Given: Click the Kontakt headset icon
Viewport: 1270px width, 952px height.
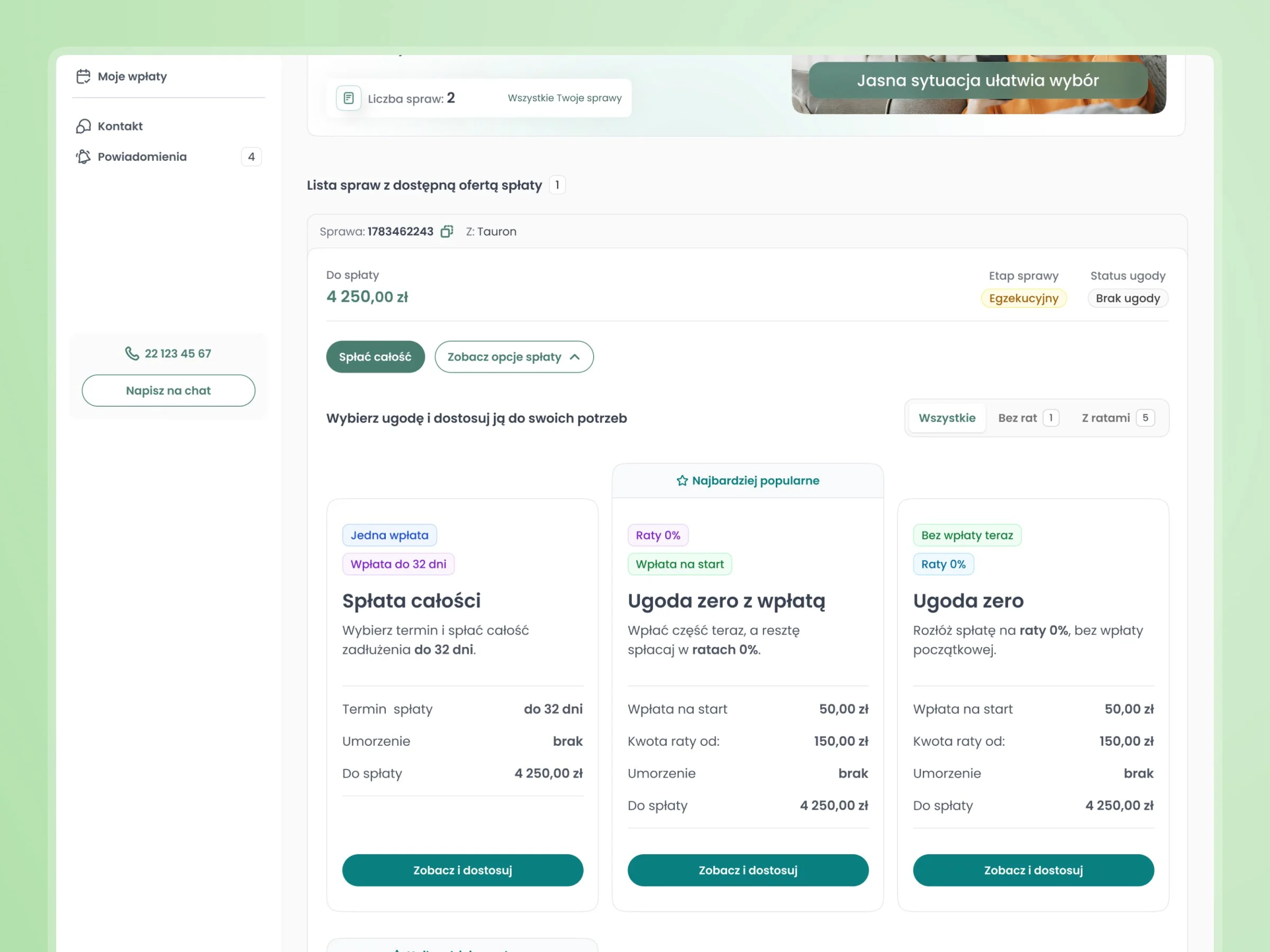Looking at the screenshot, I should pos(83,126).
